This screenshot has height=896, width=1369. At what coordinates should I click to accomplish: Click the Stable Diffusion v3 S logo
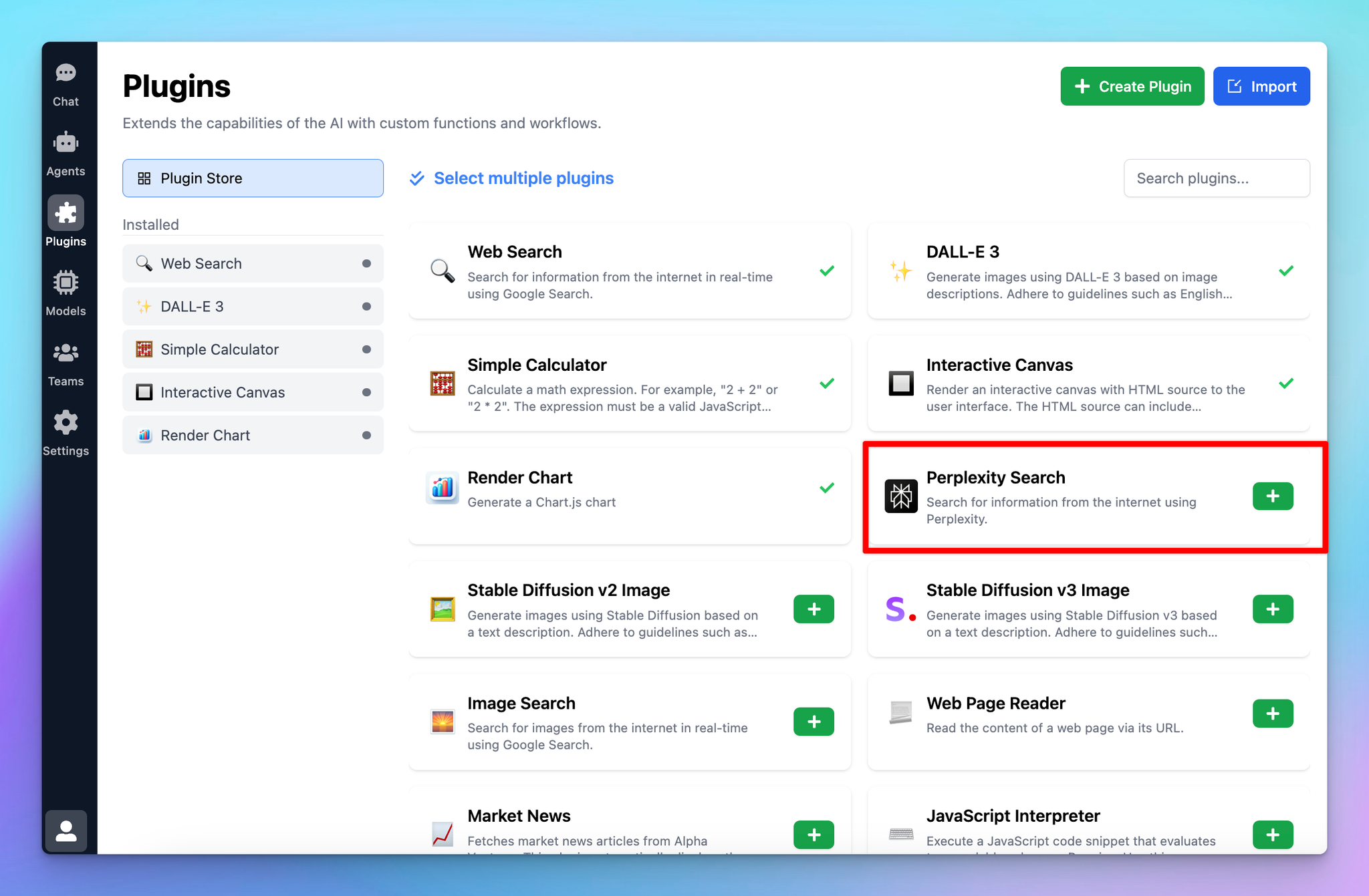(x=900, y=609)
